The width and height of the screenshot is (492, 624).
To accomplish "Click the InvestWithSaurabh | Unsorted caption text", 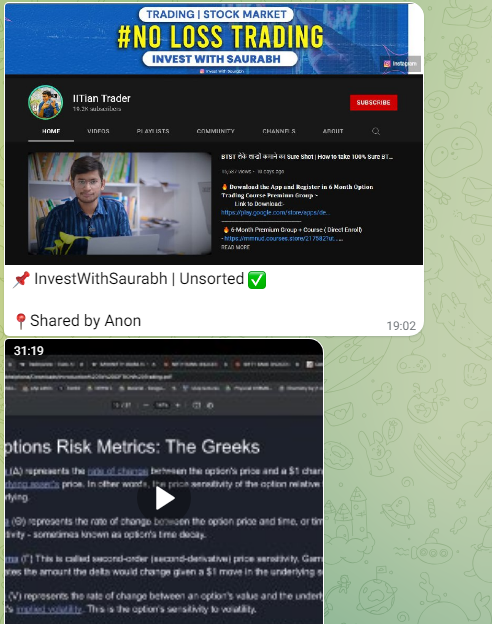I will point(139,279).
